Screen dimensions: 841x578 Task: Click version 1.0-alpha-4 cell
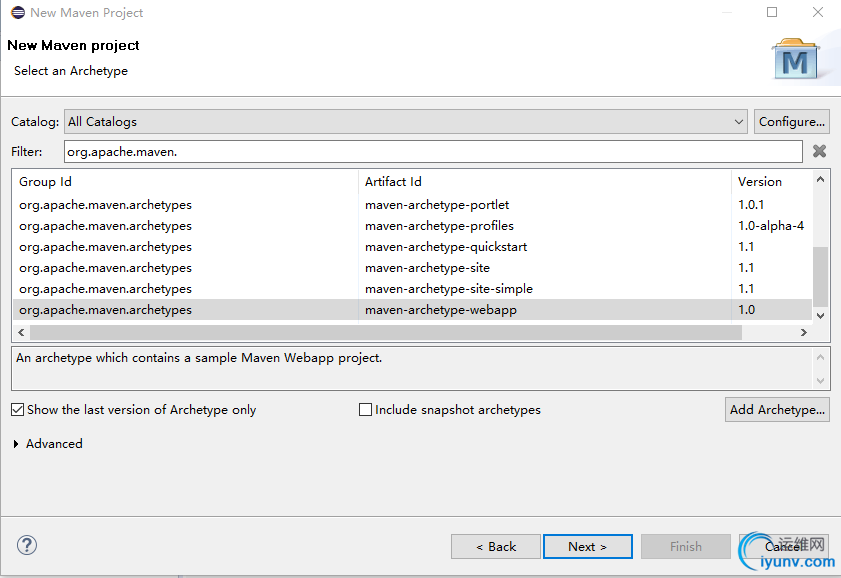point(771,226)
